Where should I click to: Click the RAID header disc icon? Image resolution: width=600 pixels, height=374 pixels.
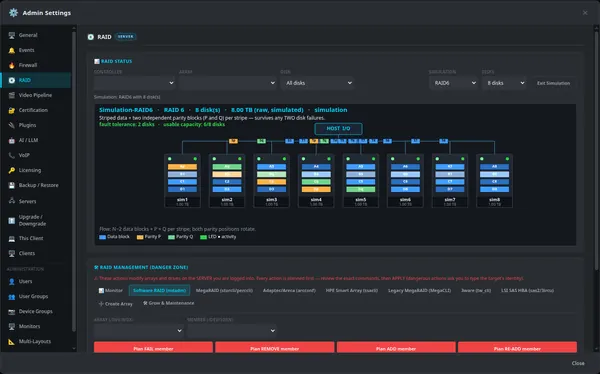(91, 37)
